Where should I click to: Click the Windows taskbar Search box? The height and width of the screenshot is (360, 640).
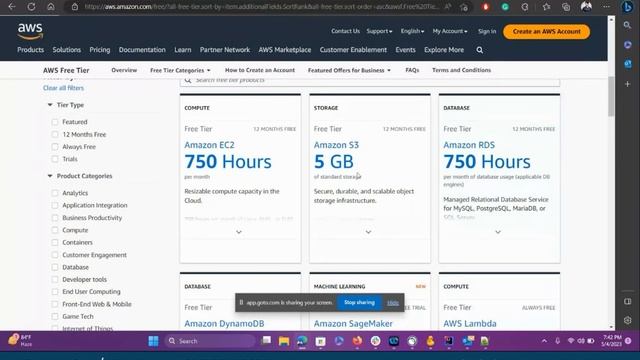click(x=210, y=341)
